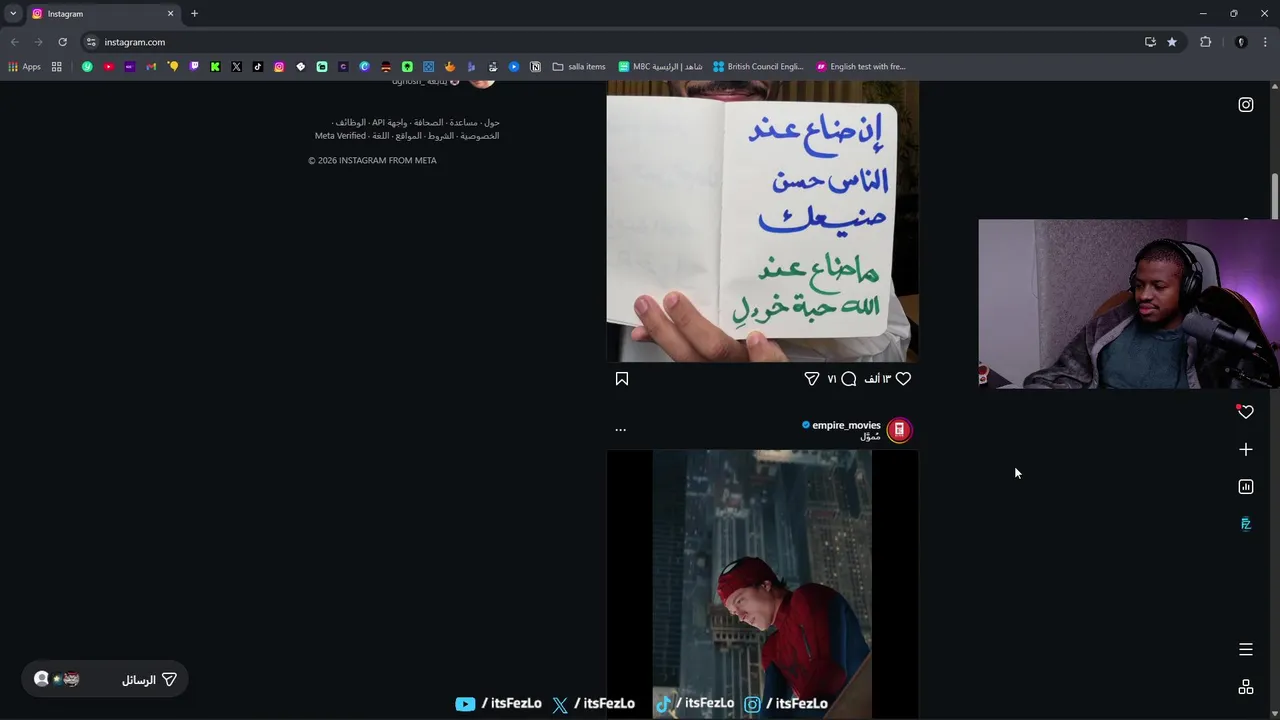This screenshot has width=1280, height=720.
Task: Open YouTube bookmark
Action: tap(109, 67)
